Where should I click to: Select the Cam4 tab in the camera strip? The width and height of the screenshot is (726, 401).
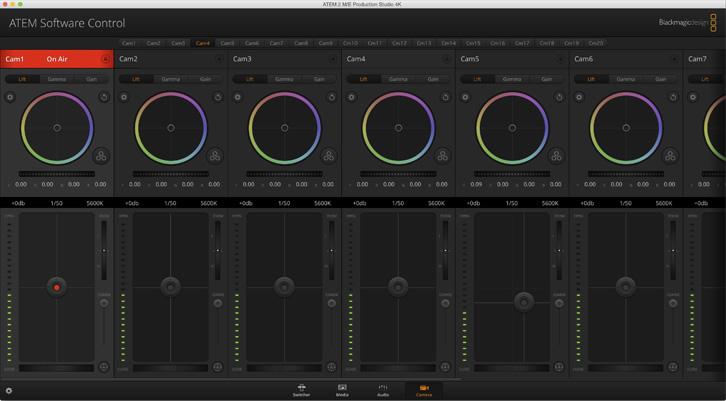203,43
